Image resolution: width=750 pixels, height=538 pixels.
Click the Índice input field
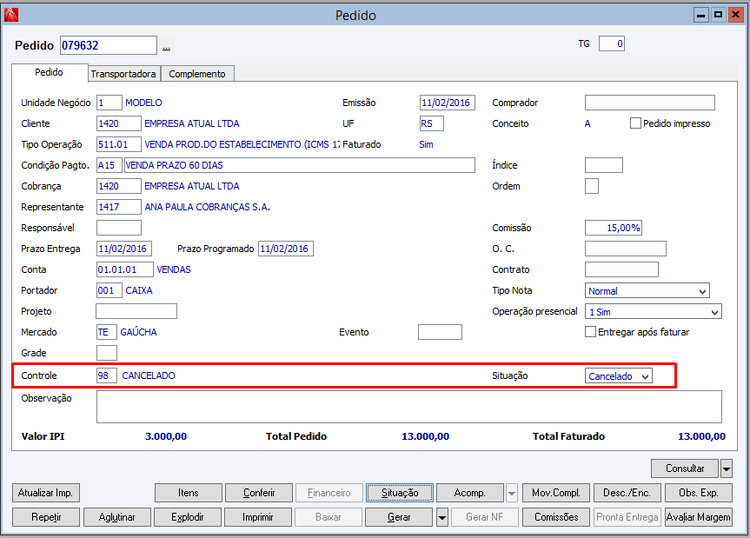604,165
